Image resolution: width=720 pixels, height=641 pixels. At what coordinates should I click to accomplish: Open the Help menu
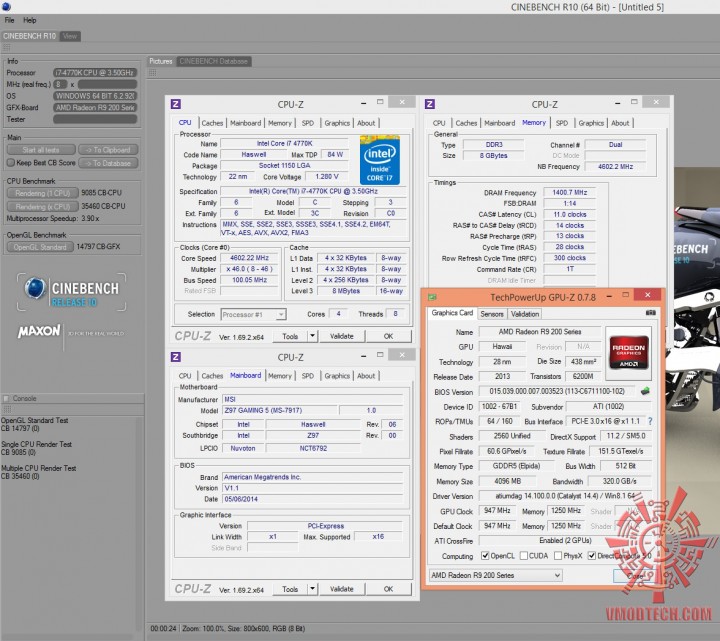30,20
